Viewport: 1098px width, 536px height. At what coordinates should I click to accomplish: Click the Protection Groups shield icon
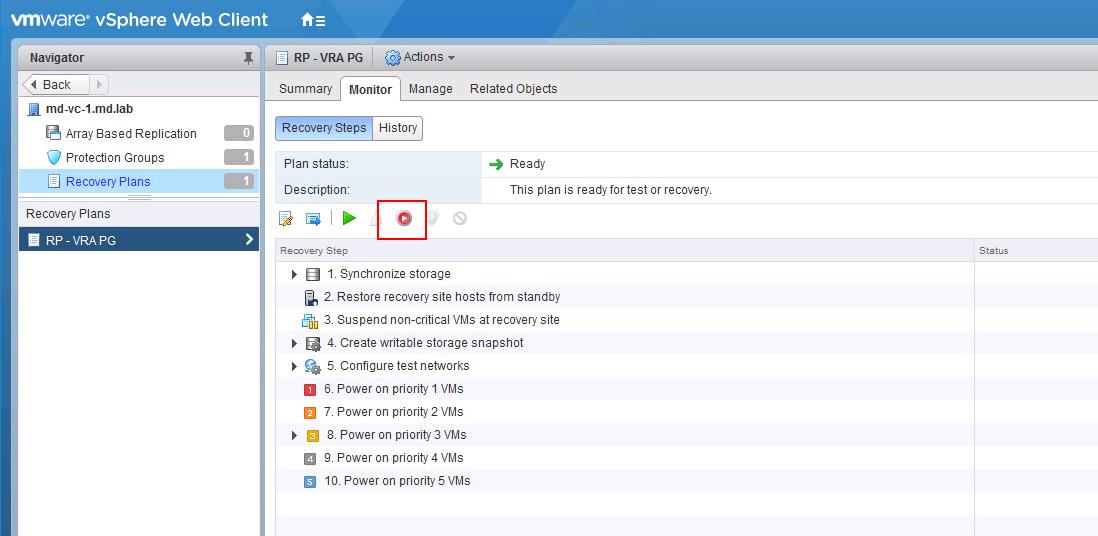pos(54,158)
